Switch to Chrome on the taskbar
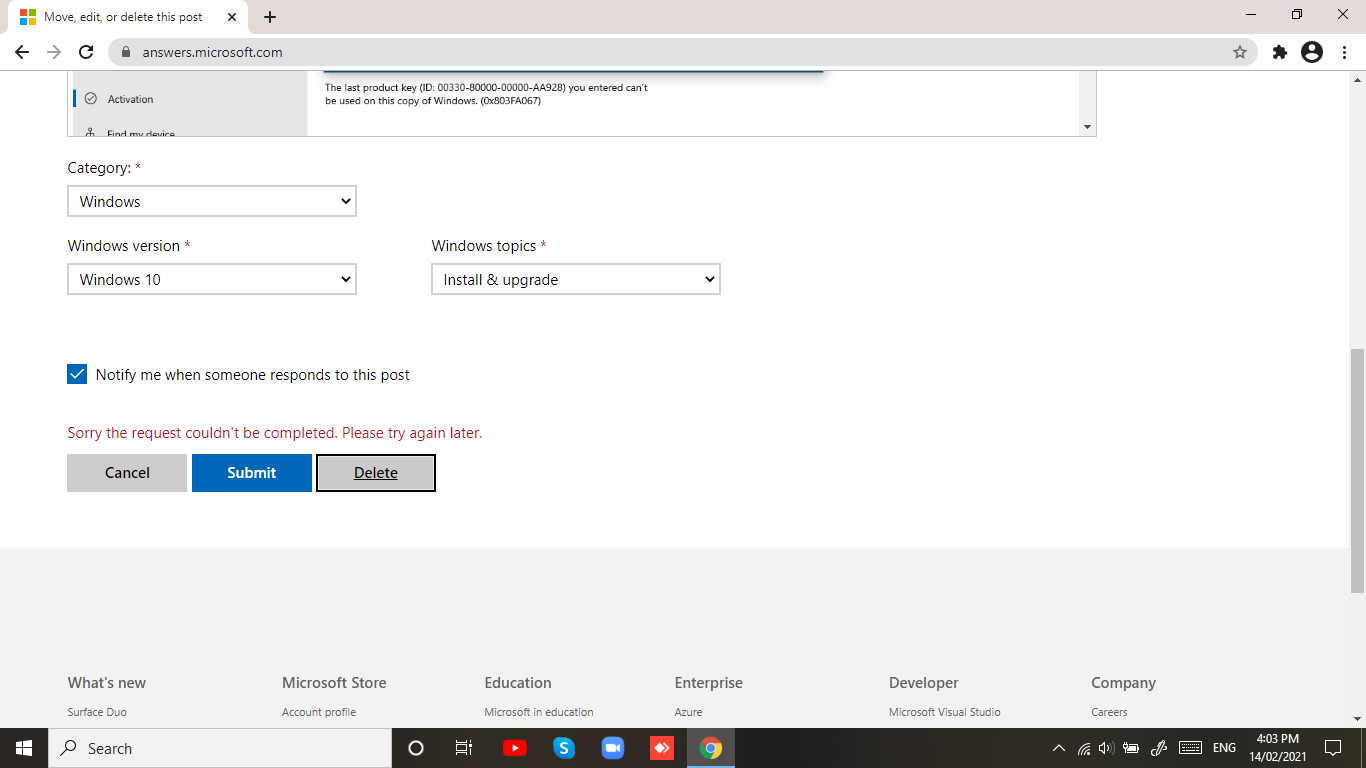Viewport: 1366px width, 768px height. tap(711, 748)
